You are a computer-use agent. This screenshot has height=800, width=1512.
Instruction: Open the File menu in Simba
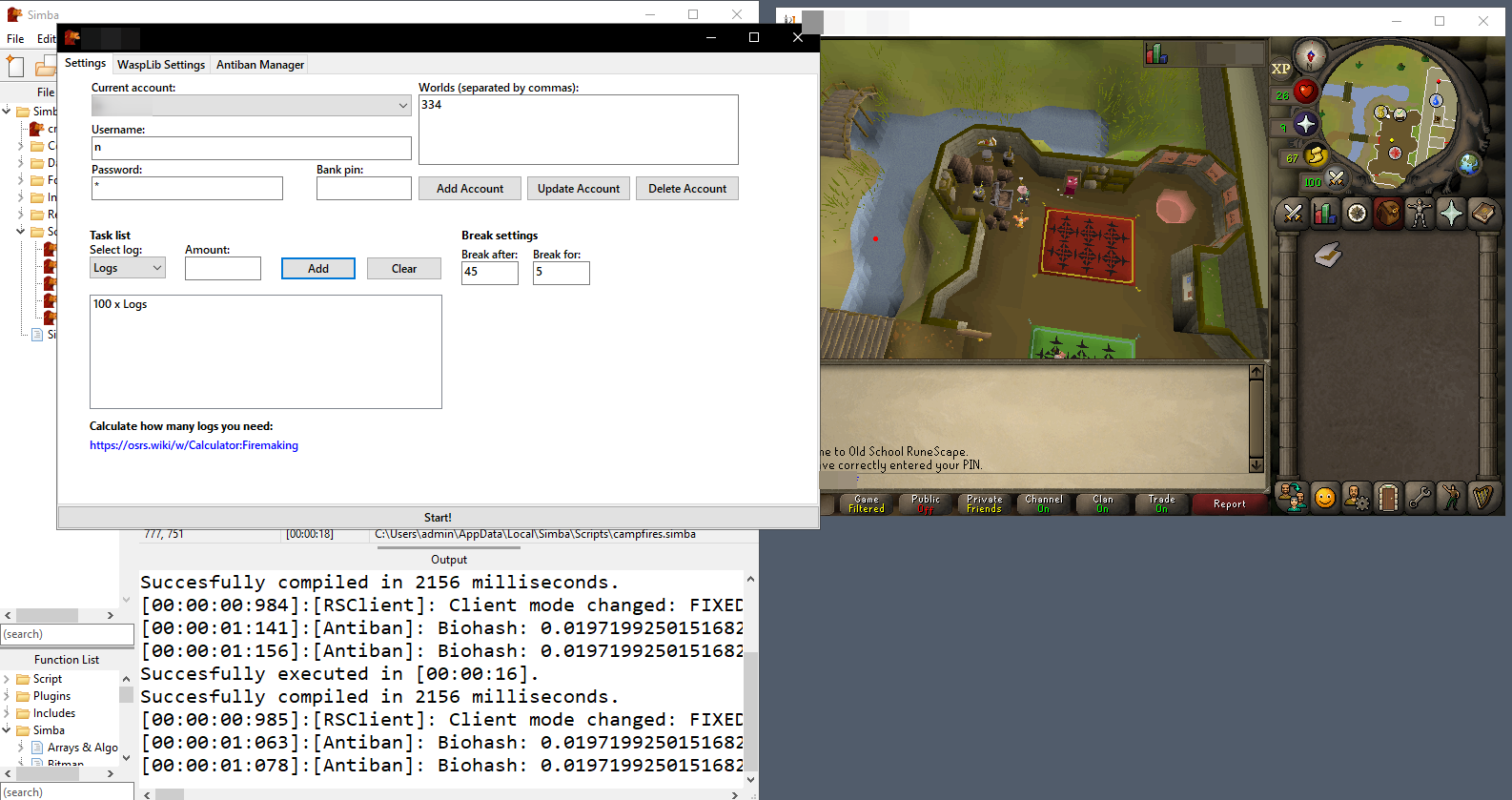coord(15,39)
